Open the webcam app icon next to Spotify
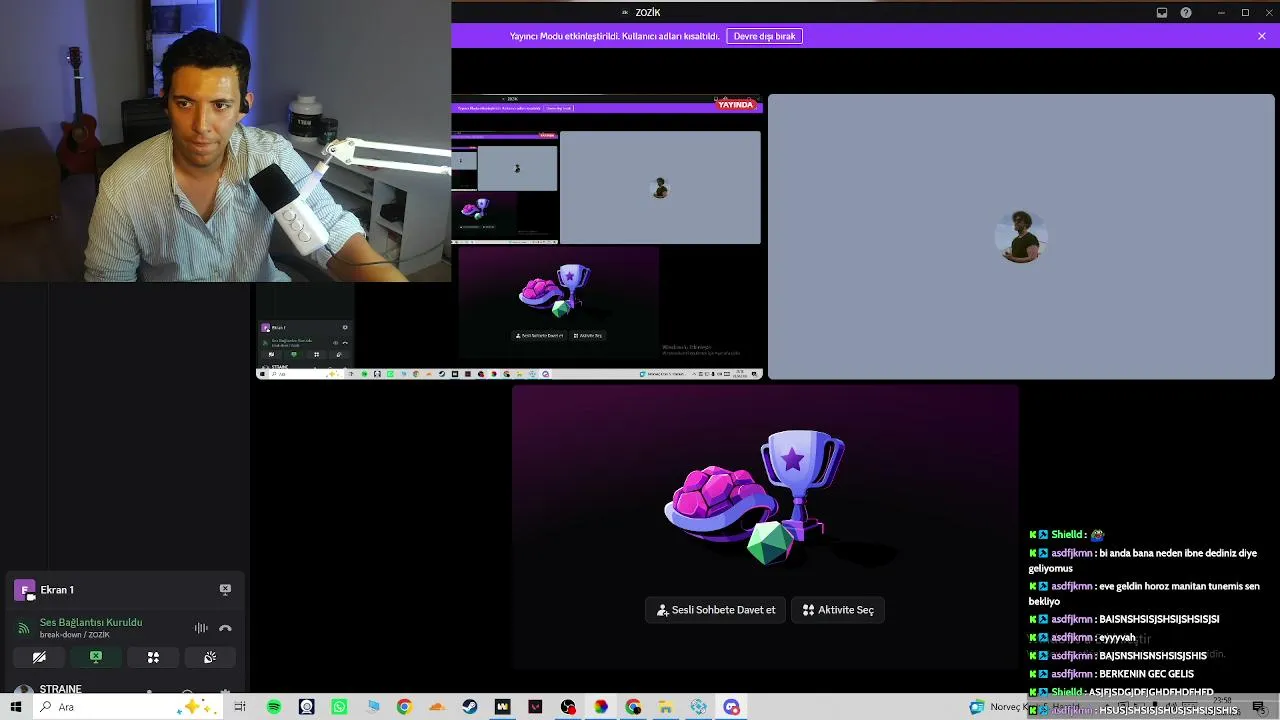This screenshot has width=1280, height=720. coord(307,707)
